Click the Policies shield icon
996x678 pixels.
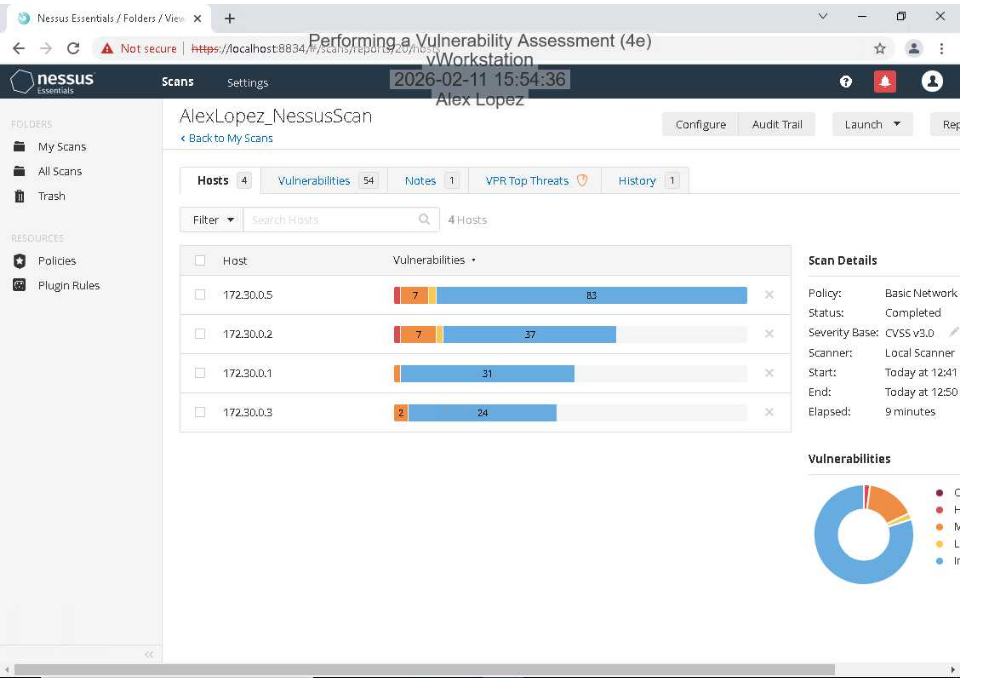[x=19, y=261]
